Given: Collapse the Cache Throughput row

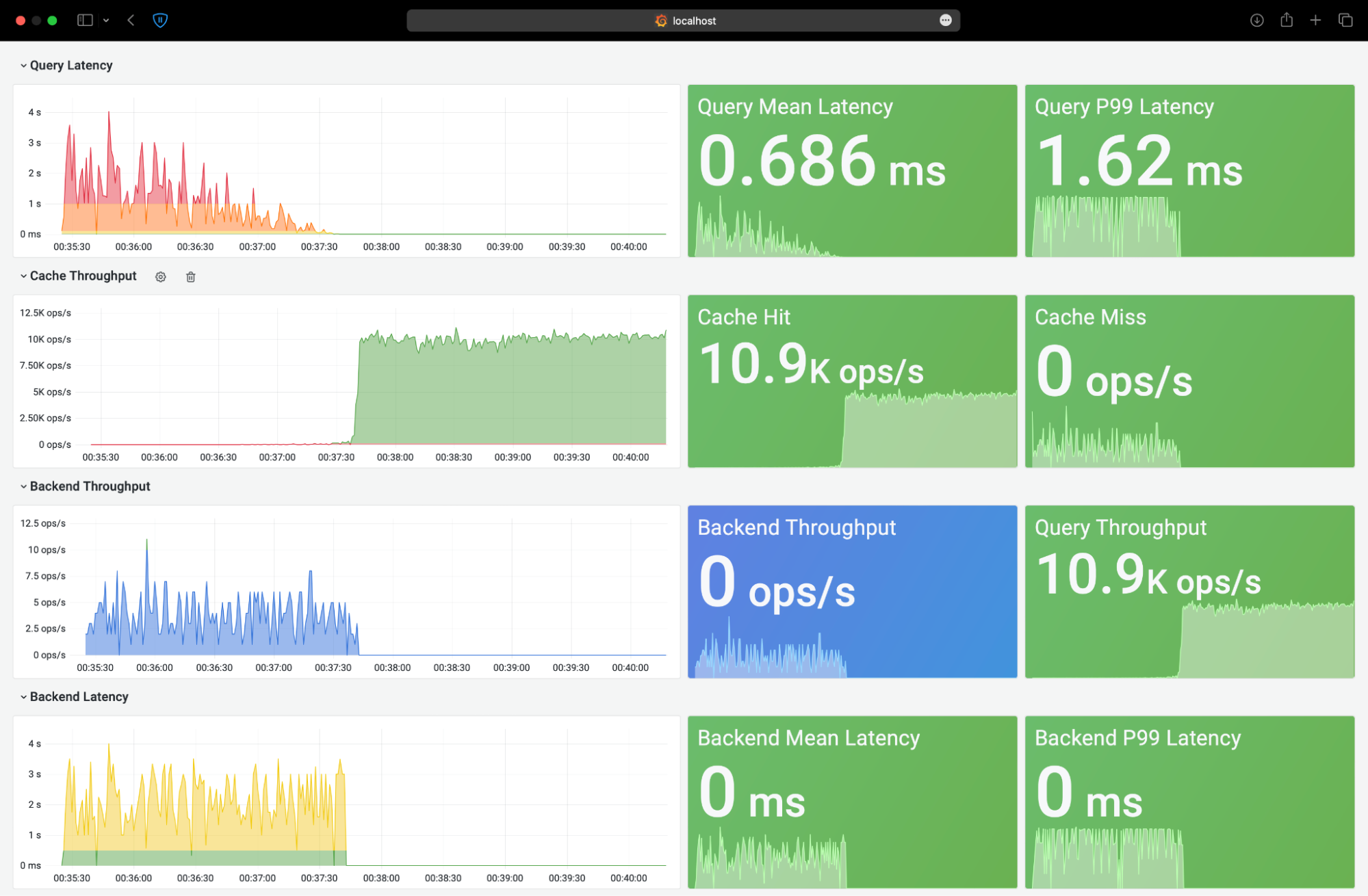Looking at the screenshot, I should [x=24, y=276].
